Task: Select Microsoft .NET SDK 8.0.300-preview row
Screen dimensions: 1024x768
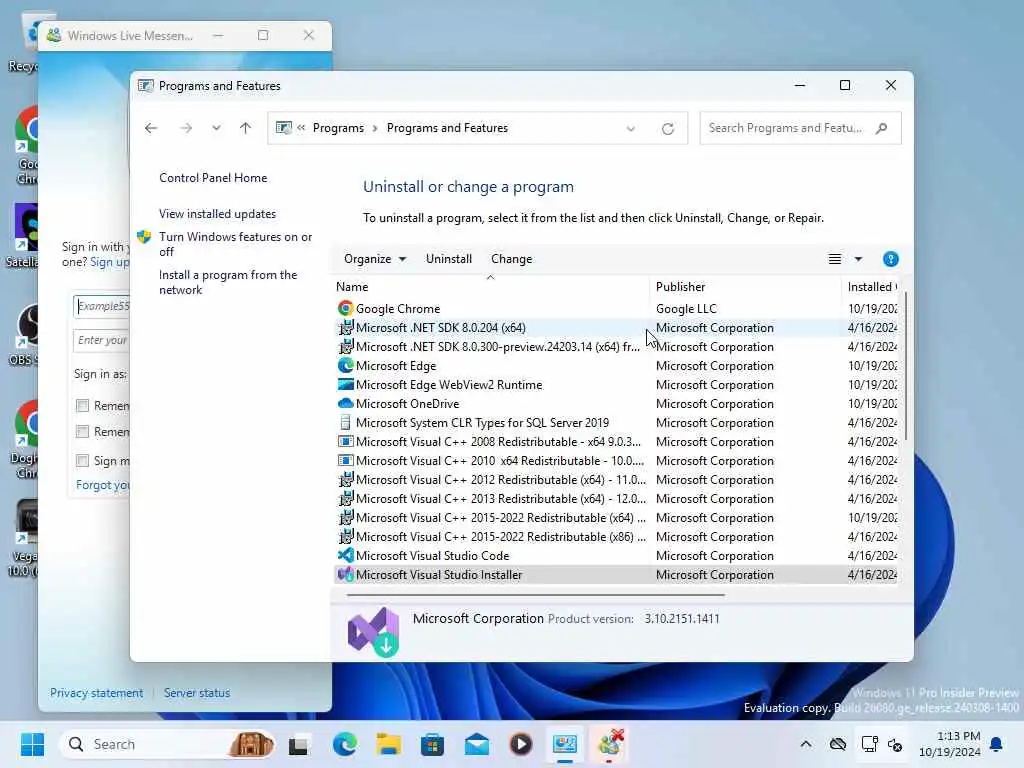Action: click(x=616, y=347)
